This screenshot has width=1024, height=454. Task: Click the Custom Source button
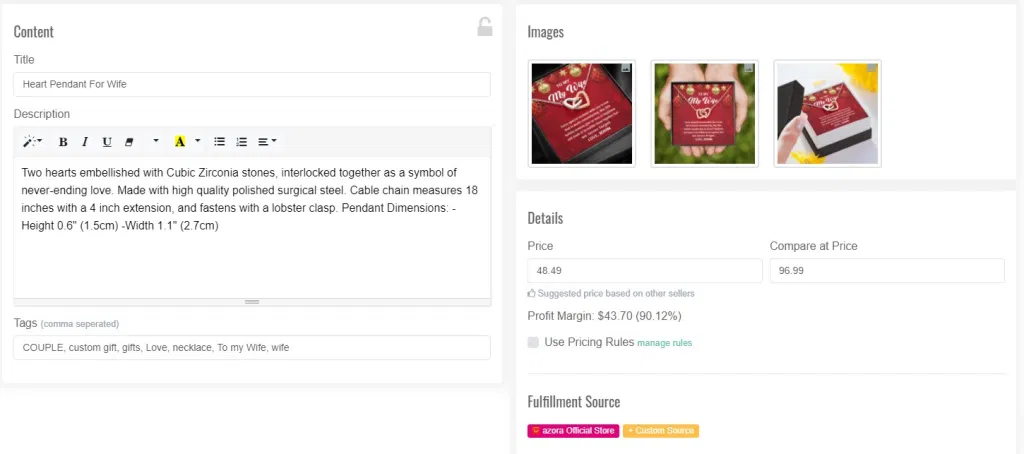(661, 431)
